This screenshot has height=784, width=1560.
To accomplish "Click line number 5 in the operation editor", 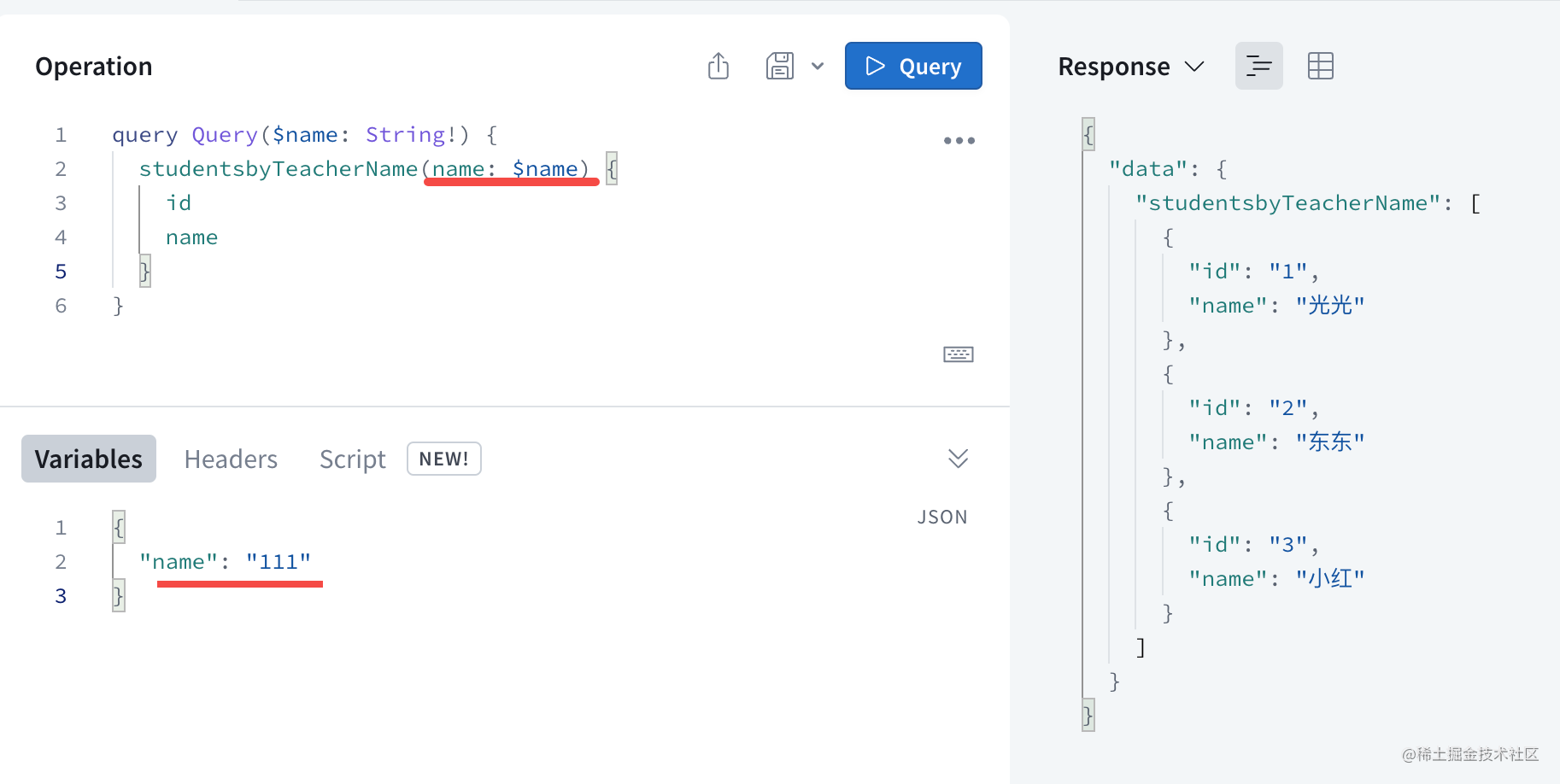I will coord(61,271).
